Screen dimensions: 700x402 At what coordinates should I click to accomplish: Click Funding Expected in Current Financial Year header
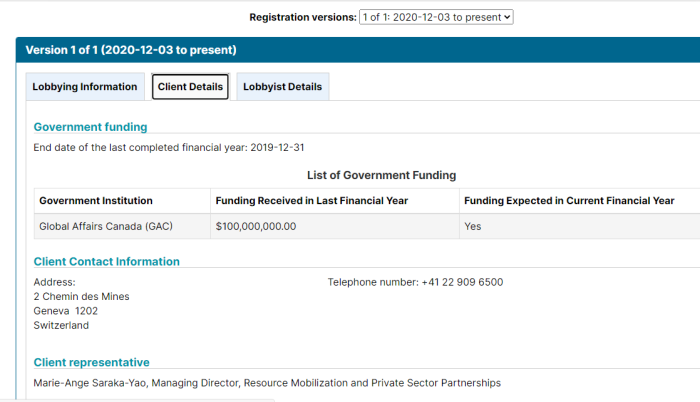(x=580, y=201)
